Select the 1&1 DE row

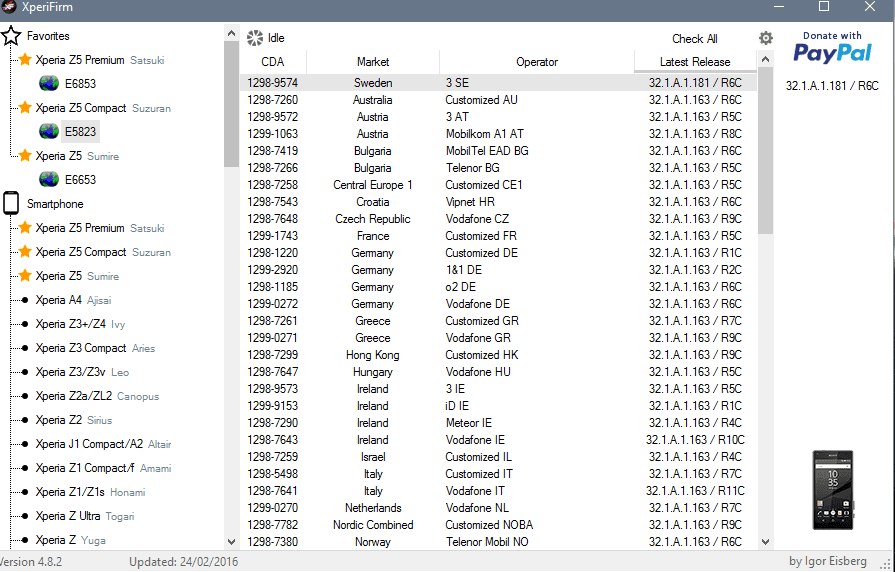(x=498, y=269)
